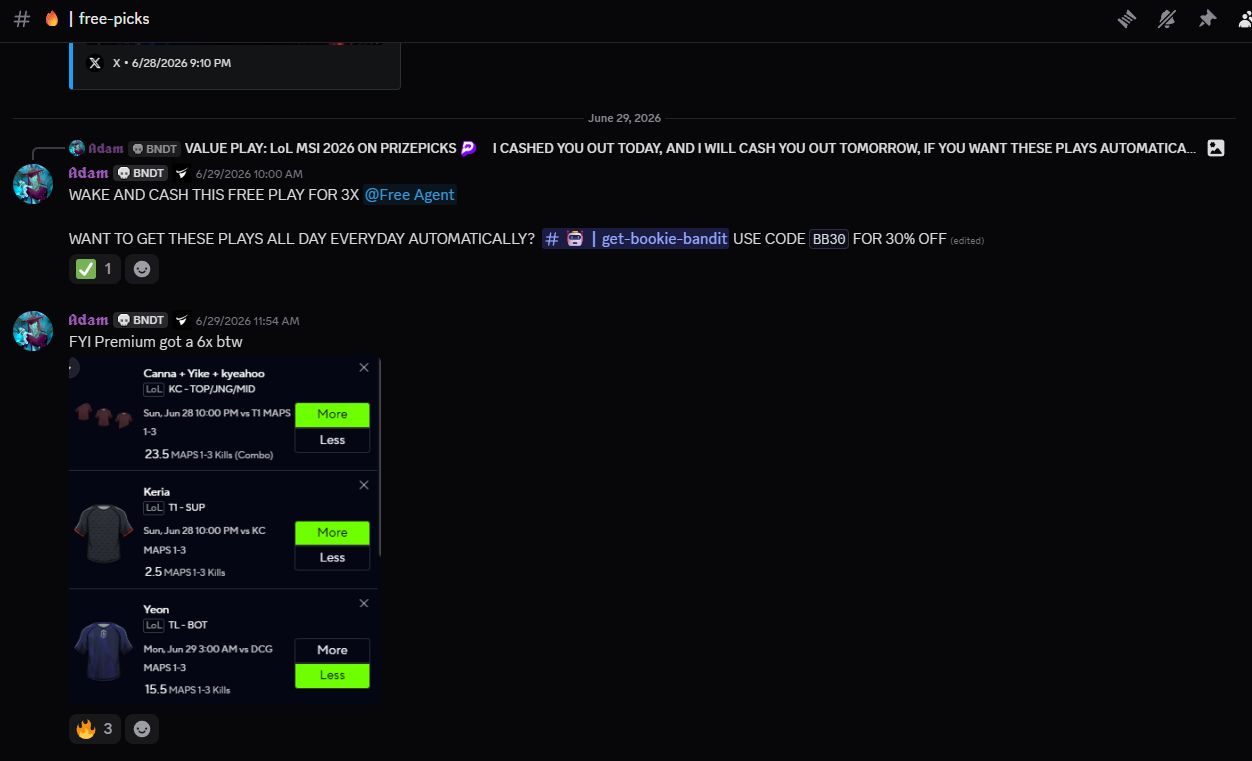Click the T1 - SUP label

[187, 508]
